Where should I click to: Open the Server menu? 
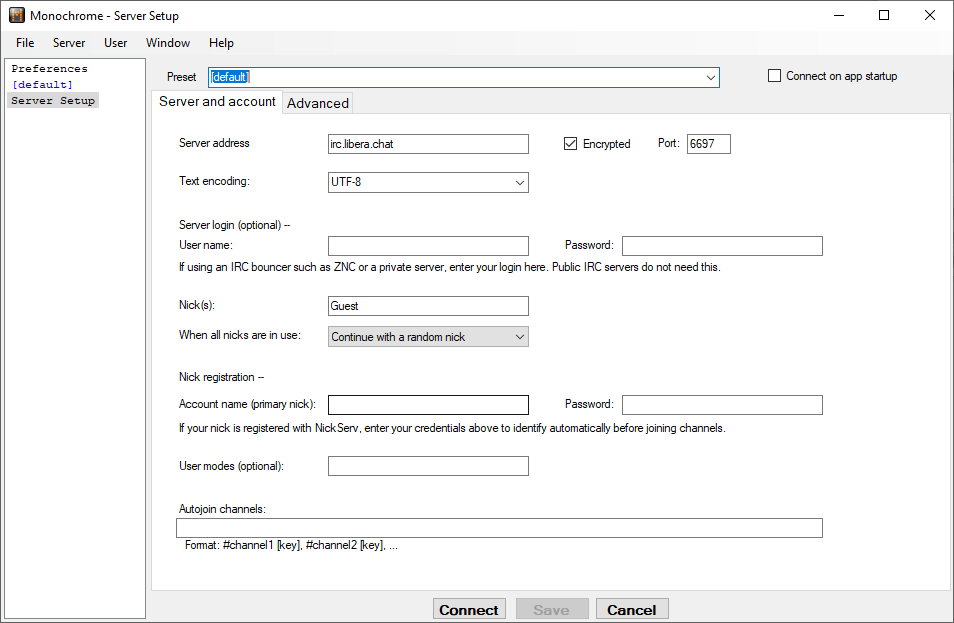point(69,43)
